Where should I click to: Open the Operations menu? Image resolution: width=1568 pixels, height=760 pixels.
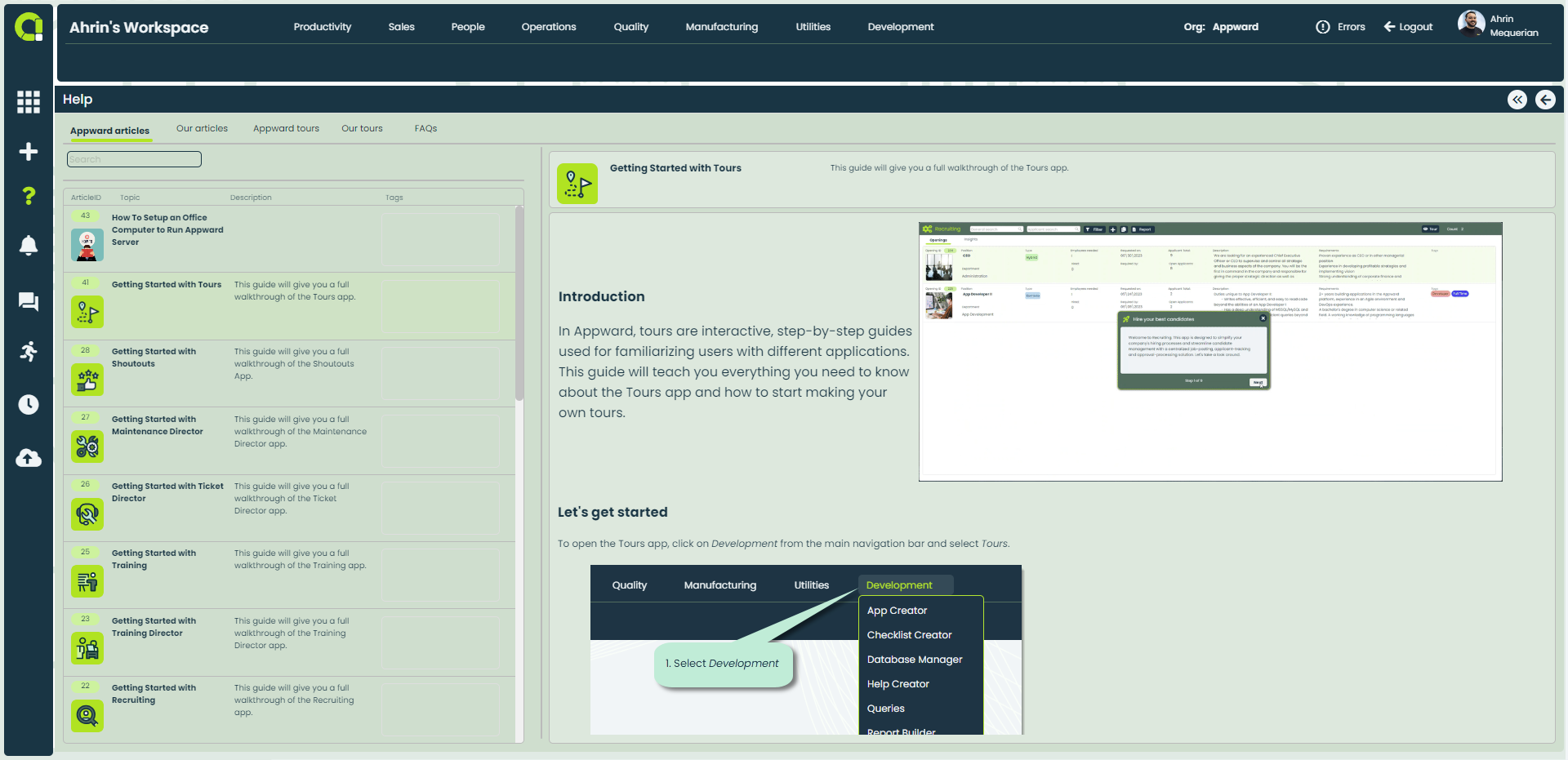click(x=549, y=27)
